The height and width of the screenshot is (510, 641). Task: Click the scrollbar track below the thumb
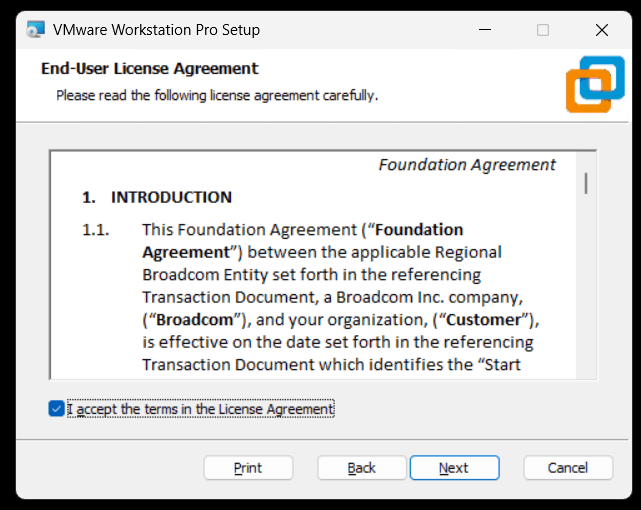(586, 286)
